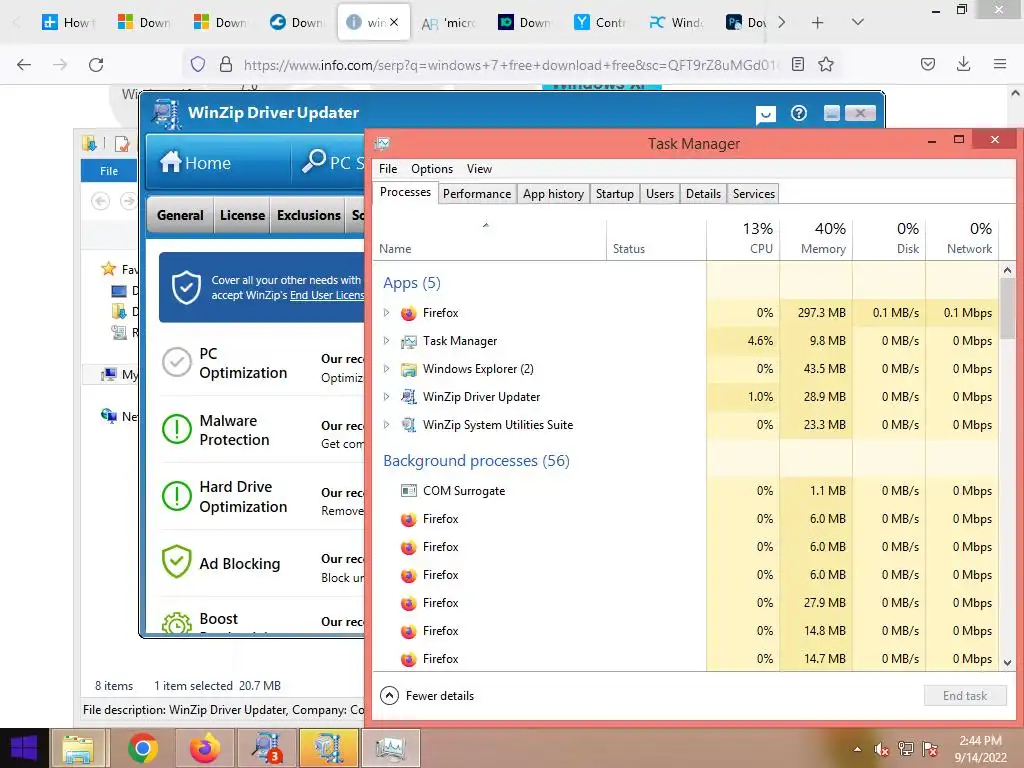Click the muted volume tray icon
The image size is (1024, 768).
(882, 749)
